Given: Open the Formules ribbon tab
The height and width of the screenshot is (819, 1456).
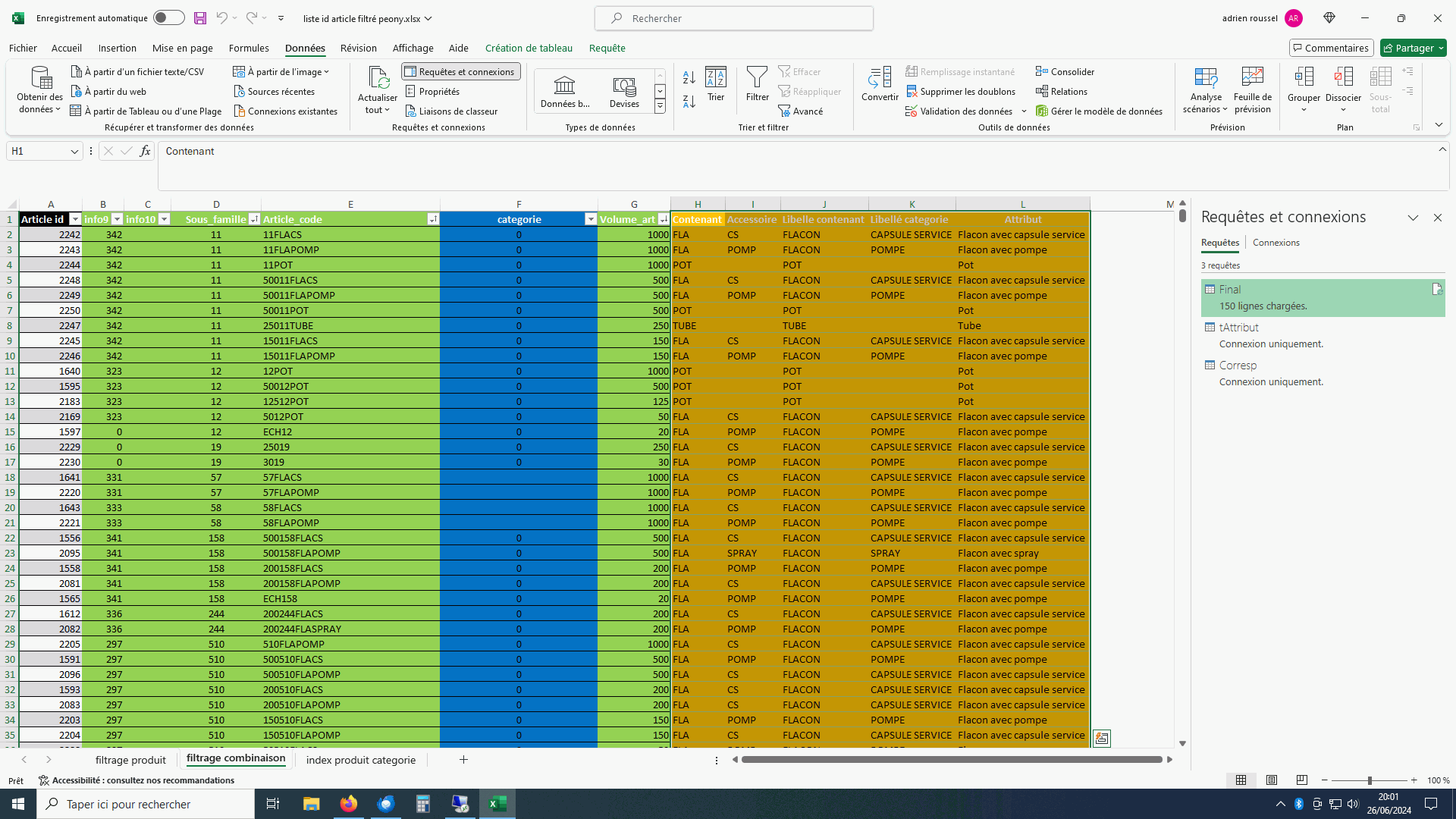Looking at the screenshot, I should (x=249, y=48).
